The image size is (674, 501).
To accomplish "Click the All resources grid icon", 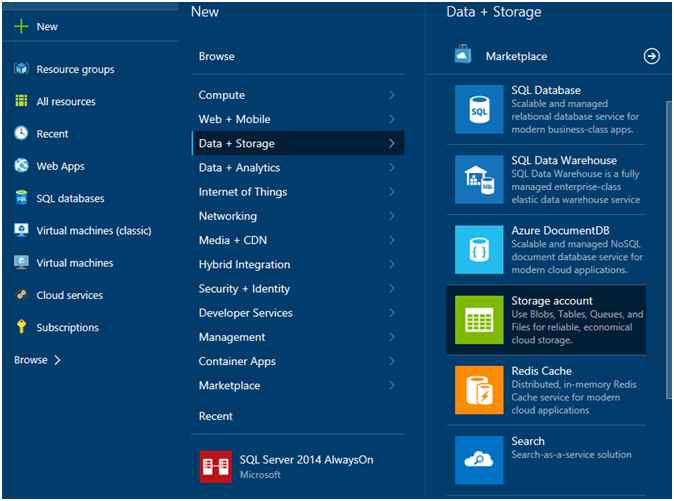I will click(21, 101).
